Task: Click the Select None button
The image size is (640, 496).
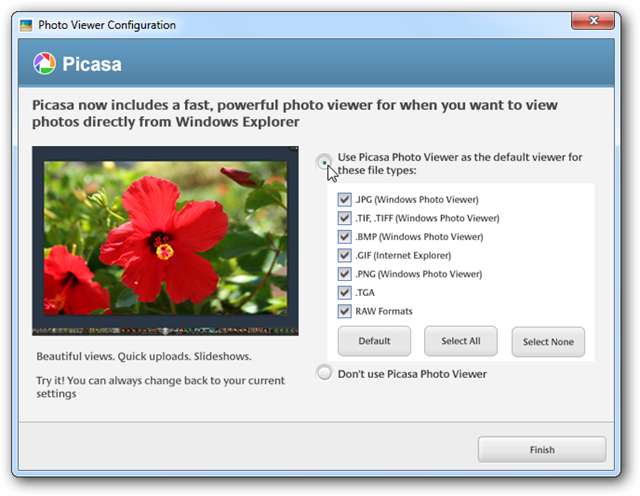Action: [x=548, y=342]
